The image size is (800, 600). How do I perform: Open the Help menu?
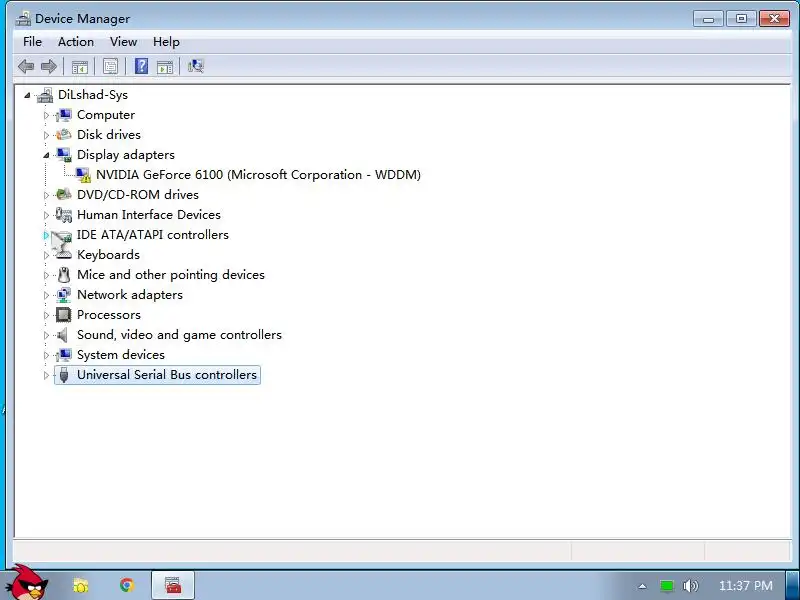point(166,42)
